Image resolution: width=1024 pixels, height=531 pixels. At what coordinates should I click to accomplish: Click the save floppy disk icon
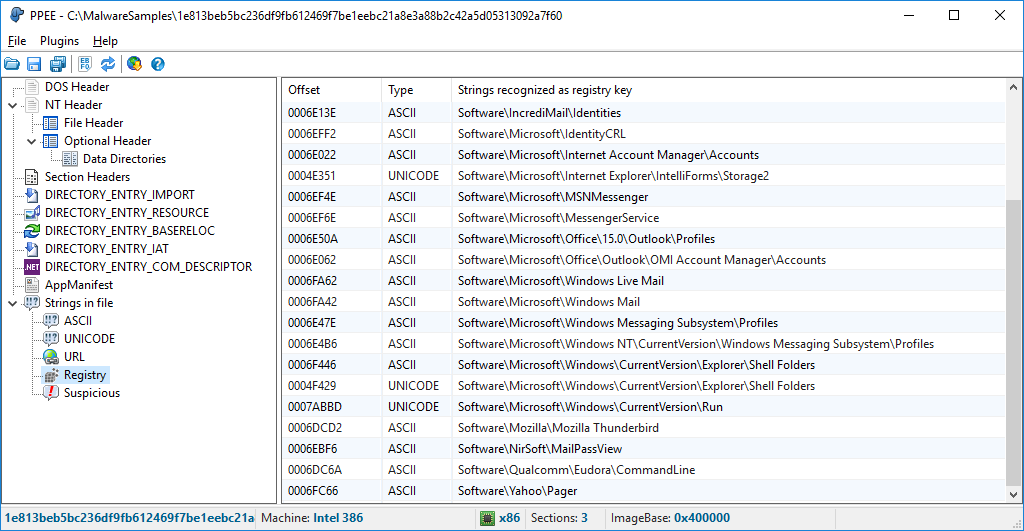tap(34, 64)
